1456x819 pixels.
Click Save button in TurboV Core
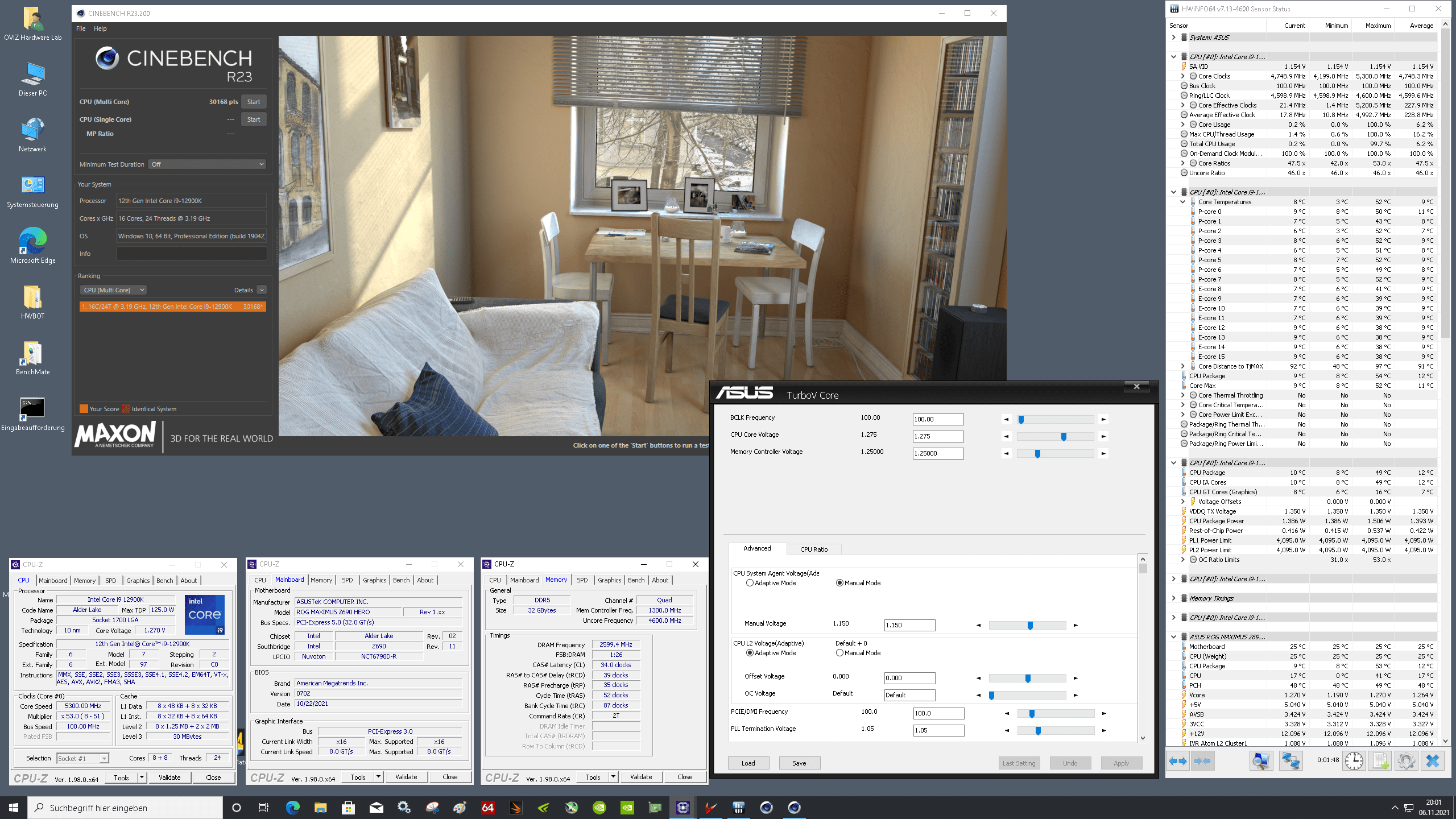[799, 763]
